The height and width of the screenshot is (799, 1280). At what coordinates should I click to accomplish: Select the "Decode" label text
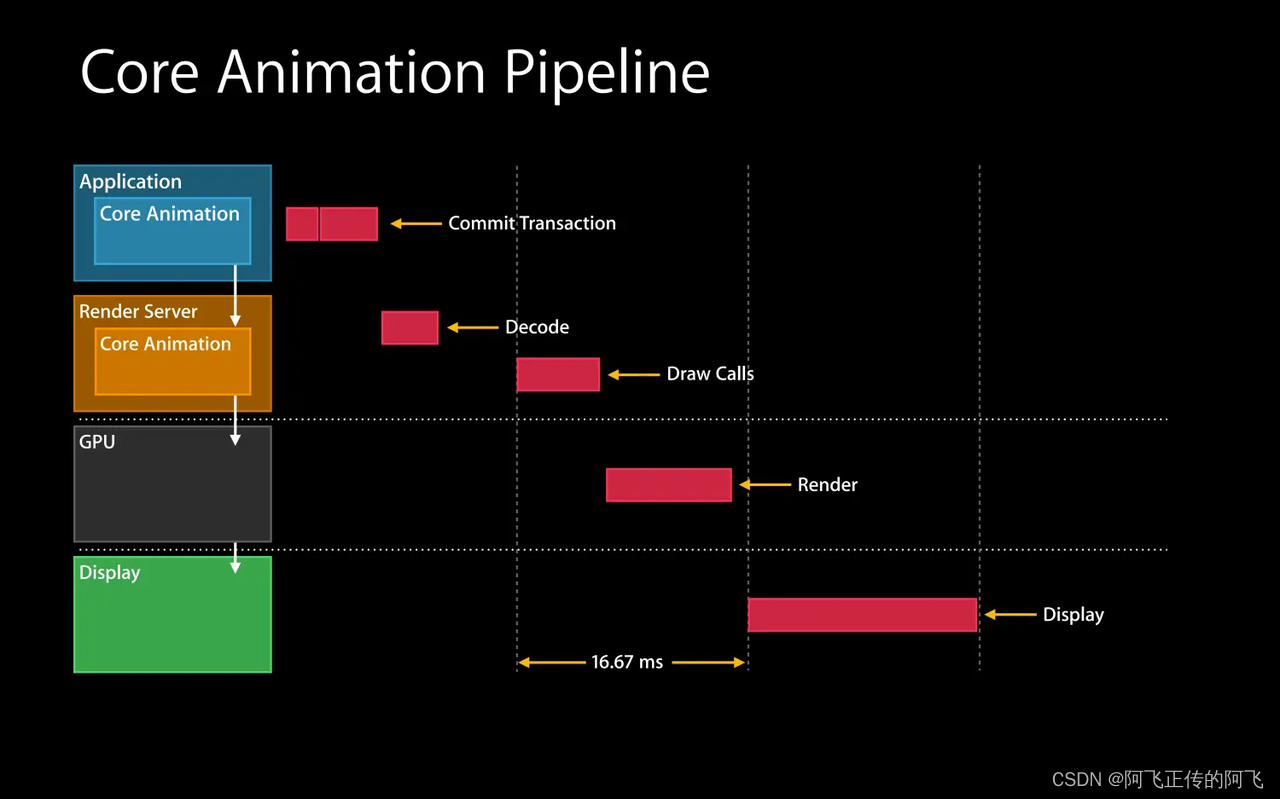(x=537, y=327)
